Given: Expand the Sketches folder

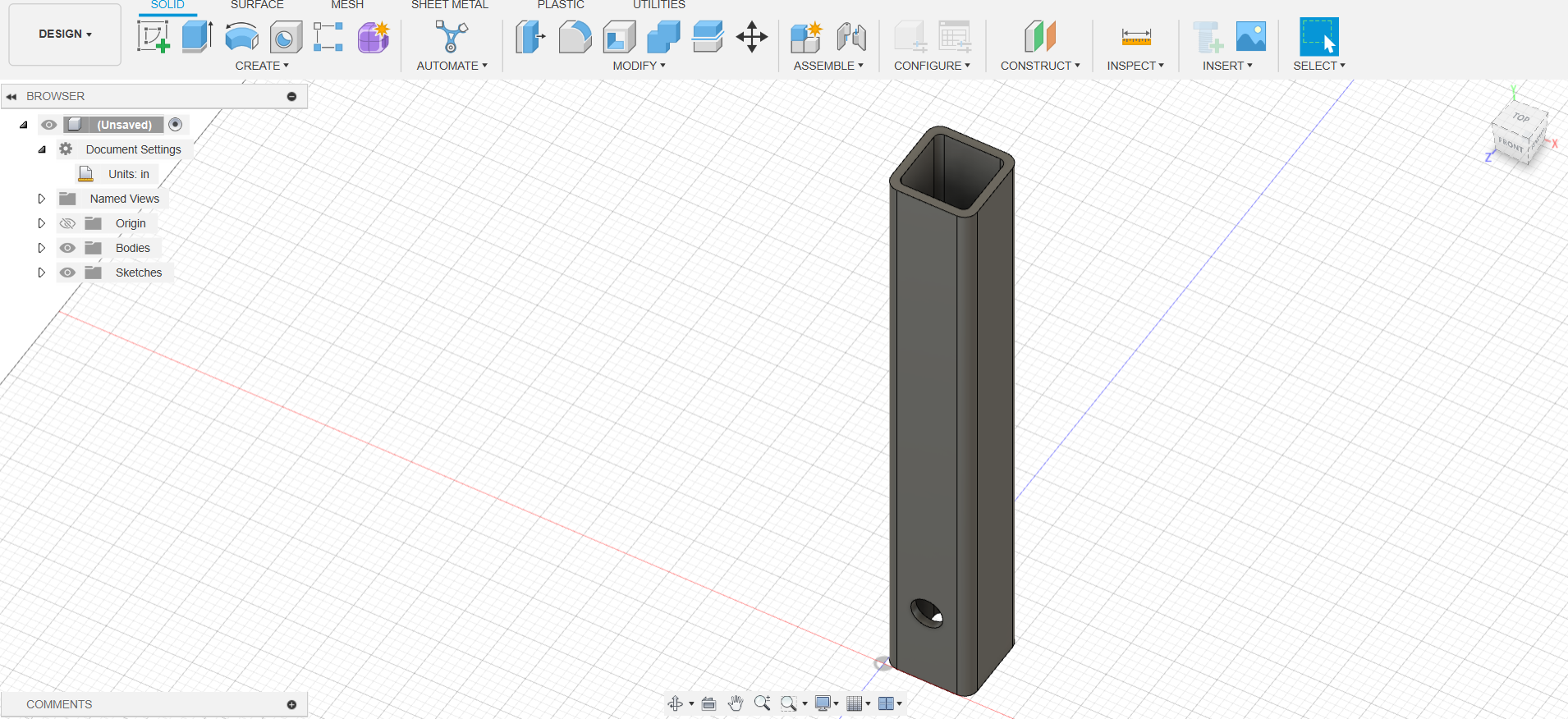Looking at the screenshot, I should coord(41,272).
